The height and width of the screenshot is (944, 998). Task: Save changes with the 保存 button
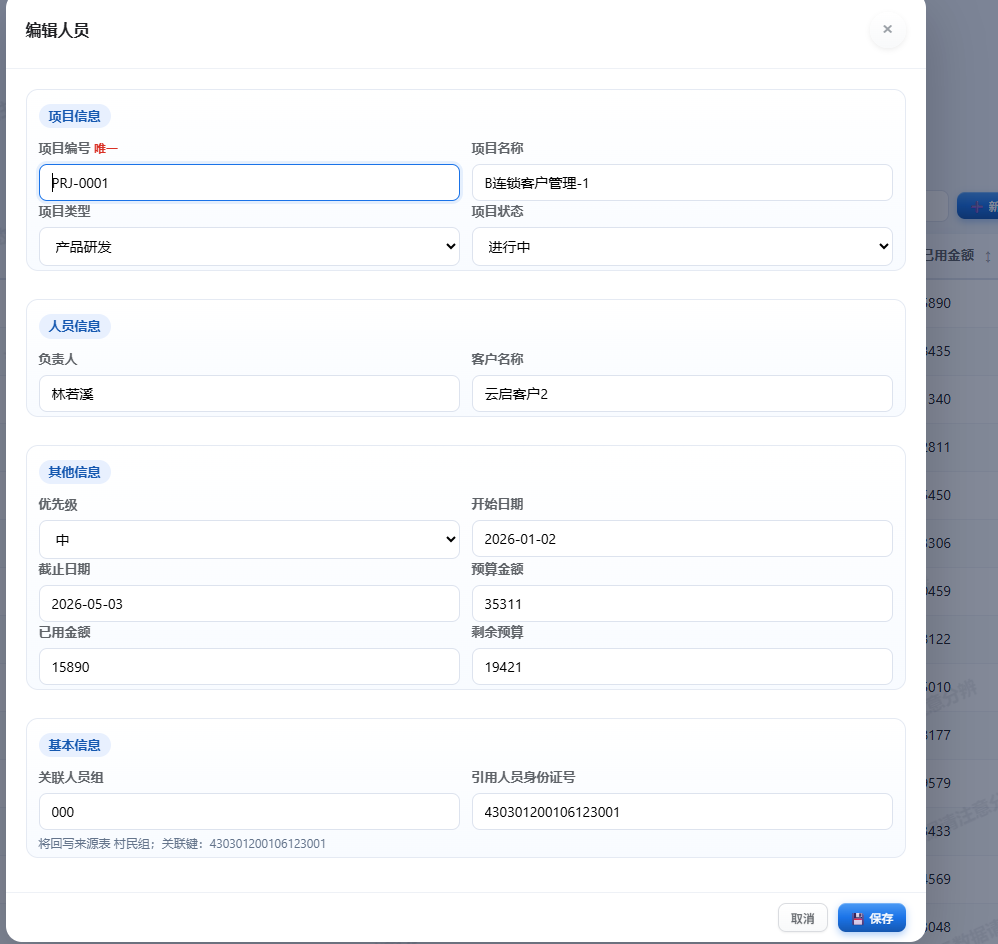tap(872, 918)
